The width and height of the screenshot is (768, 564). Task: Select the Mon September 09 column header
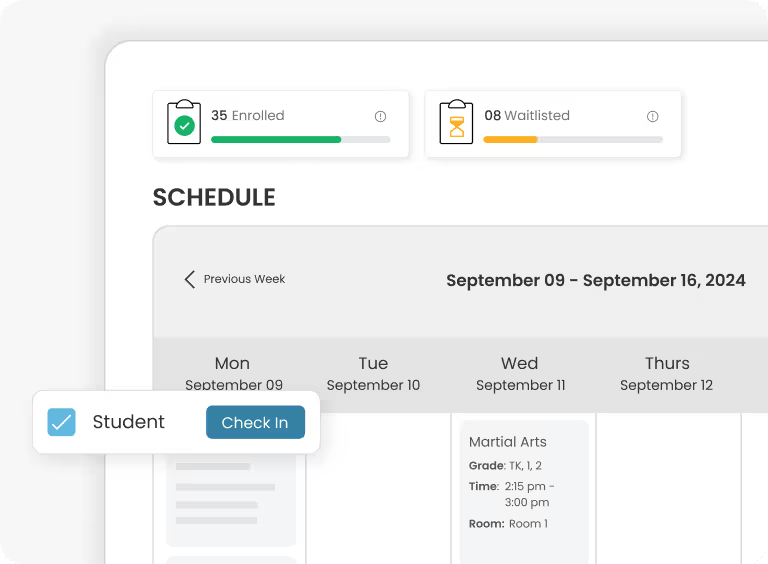[x=232, y=373]
